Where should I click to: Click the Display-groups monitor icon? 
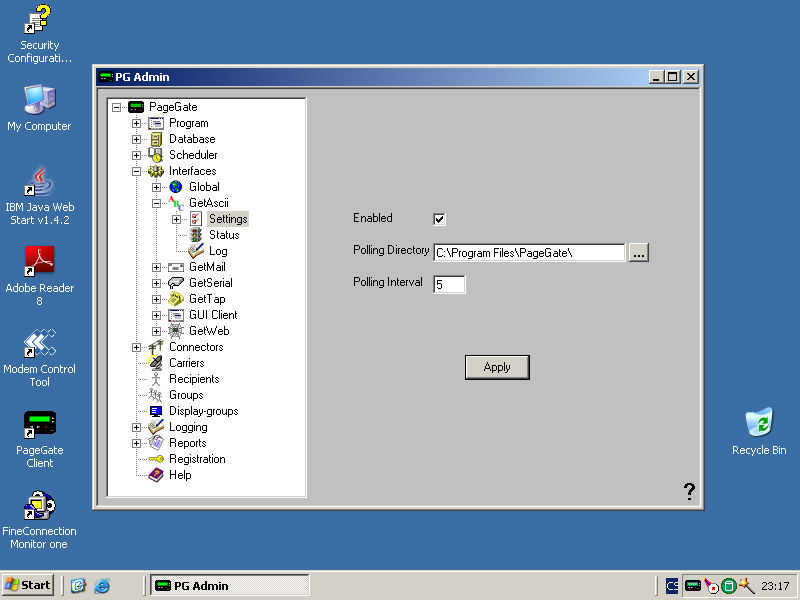[x=156, y=411]
